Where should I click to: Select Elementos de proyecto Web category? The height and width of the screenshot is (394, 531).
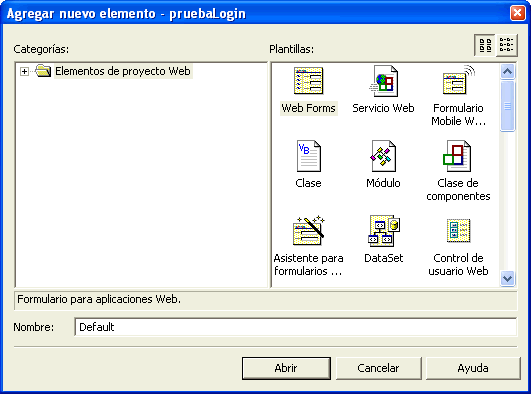coord(123,71)
